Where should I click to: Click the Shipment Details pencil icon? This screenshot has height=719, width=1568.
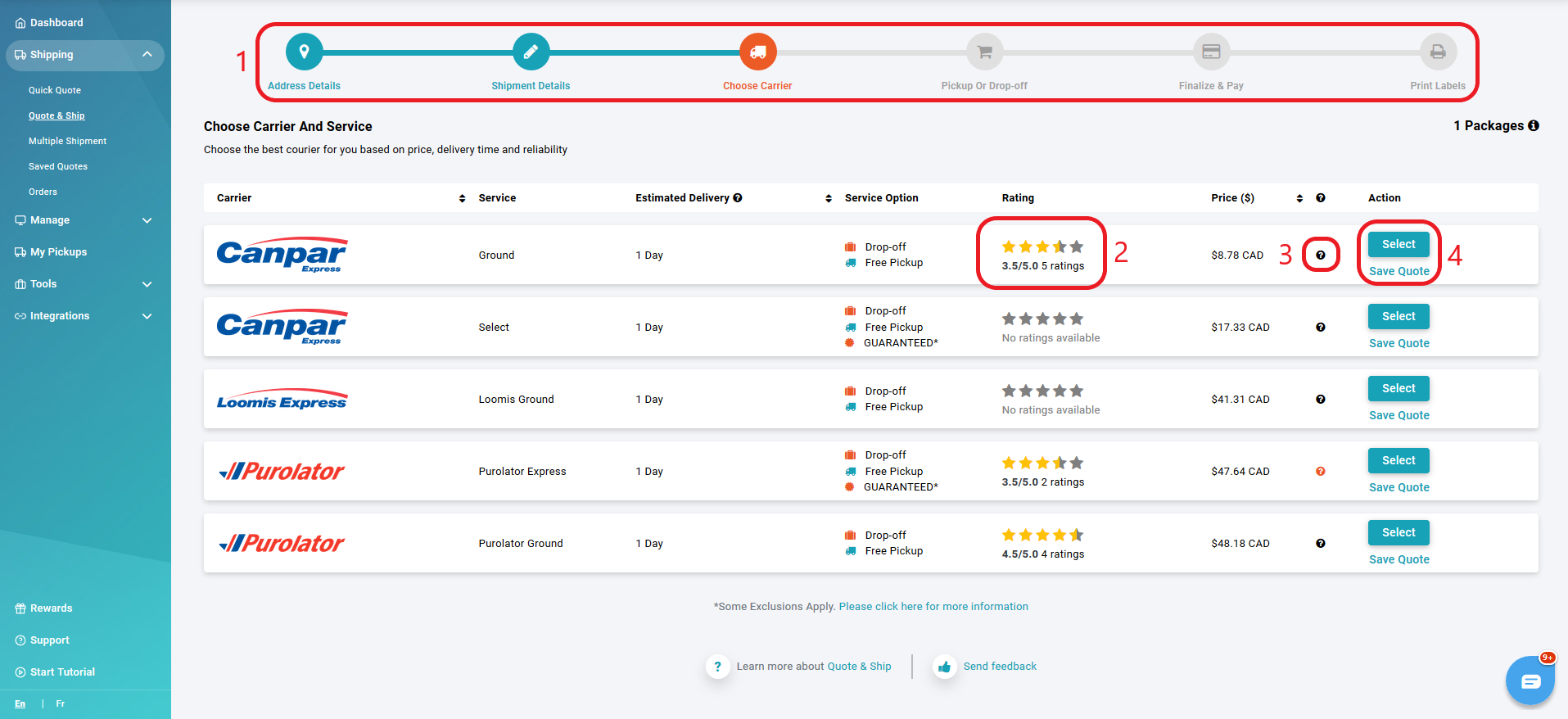[531, 52]
